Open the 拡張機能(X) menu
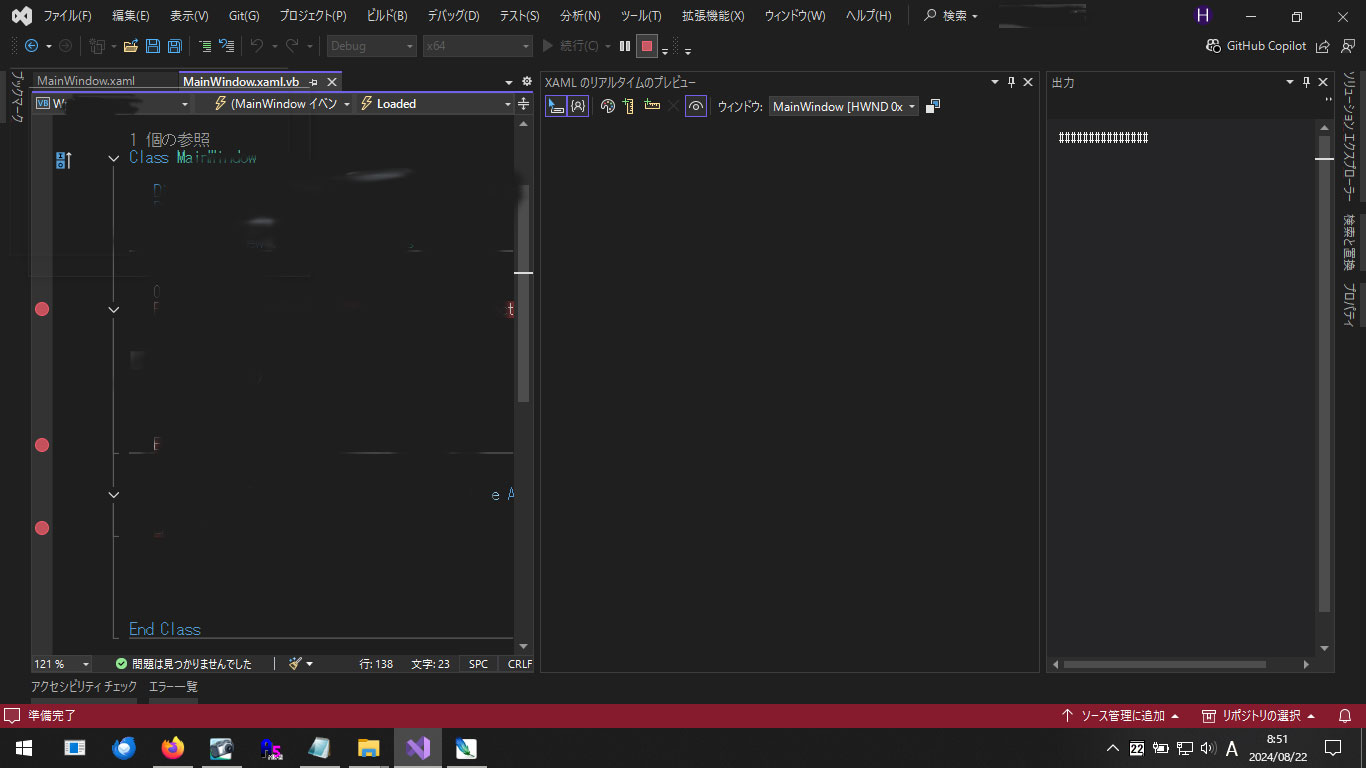 tap(713, 16)
